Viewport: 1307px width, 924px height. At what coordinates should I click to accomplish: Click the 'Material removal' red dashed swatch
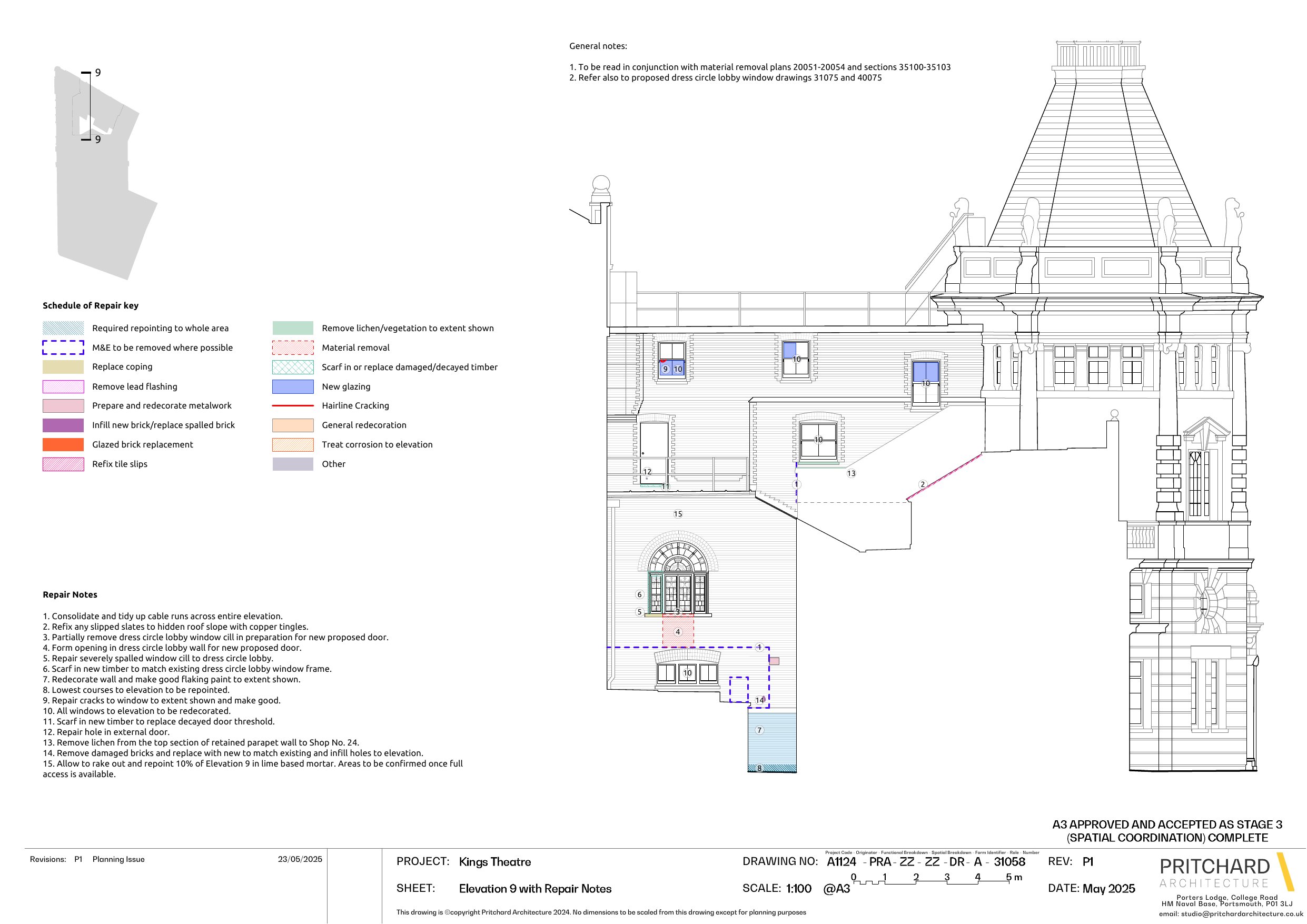293,347
